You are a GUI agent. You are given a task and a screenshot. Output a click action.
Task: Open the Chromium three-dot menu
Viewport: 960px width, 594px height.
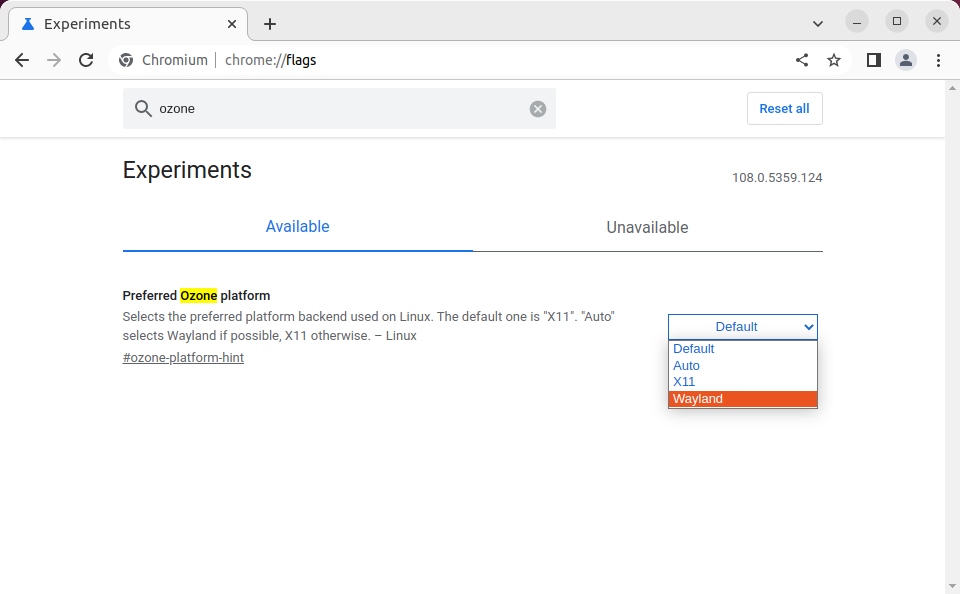[x=938, y=60]
